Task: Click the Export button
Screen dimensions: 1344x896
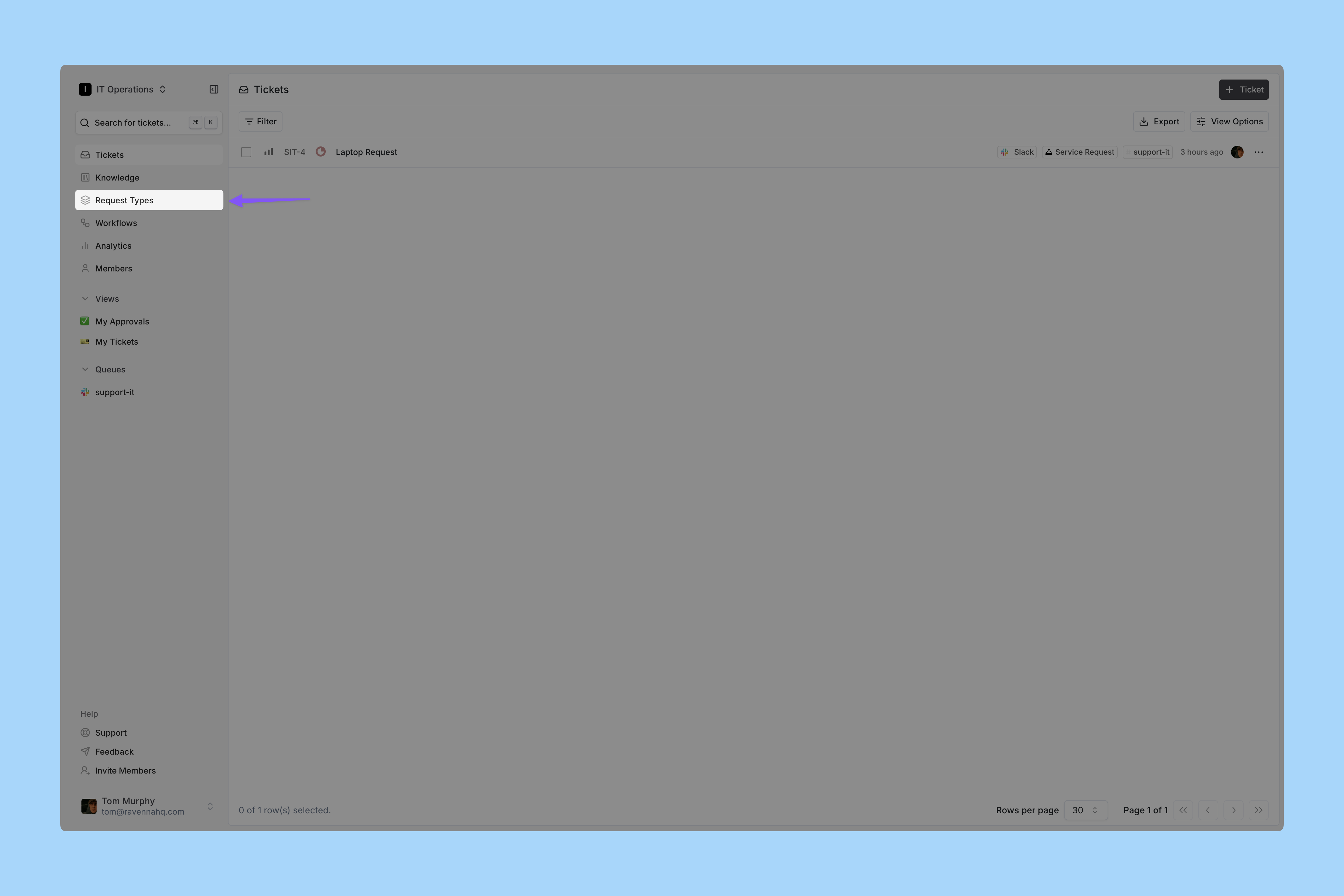Action: [x=1159, y=122]
